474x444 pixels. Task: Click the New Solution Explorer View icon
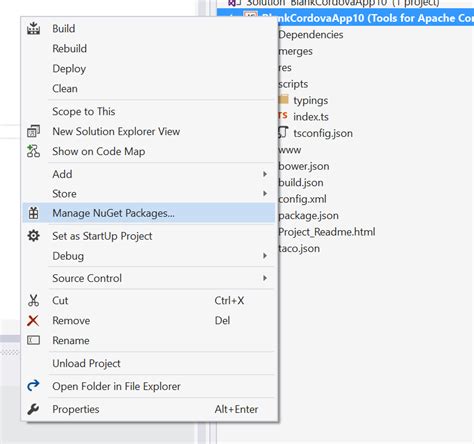coord(33,131)
